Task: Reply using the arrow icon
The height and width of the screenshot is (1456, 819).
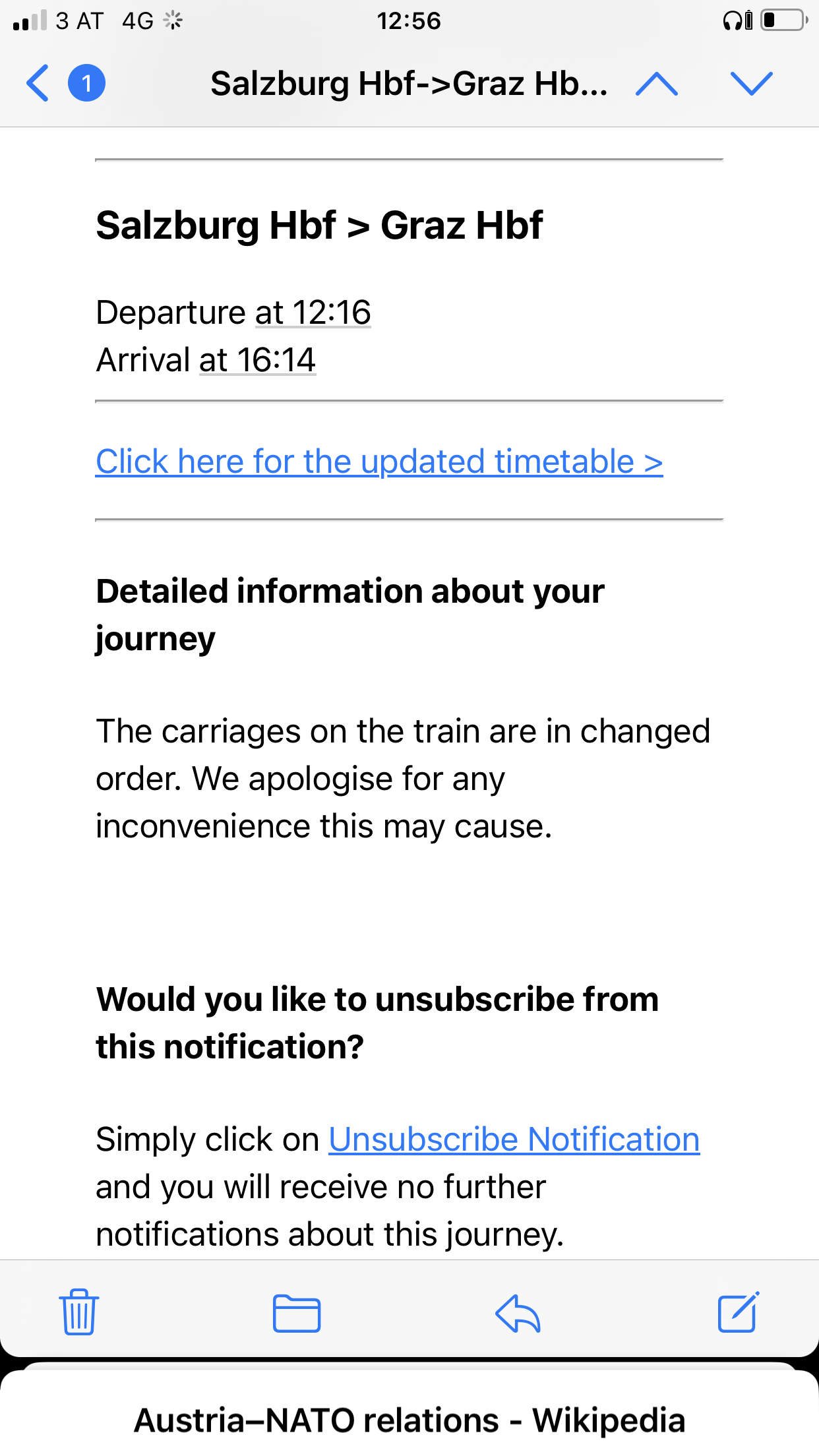Action: [518, 1313]
